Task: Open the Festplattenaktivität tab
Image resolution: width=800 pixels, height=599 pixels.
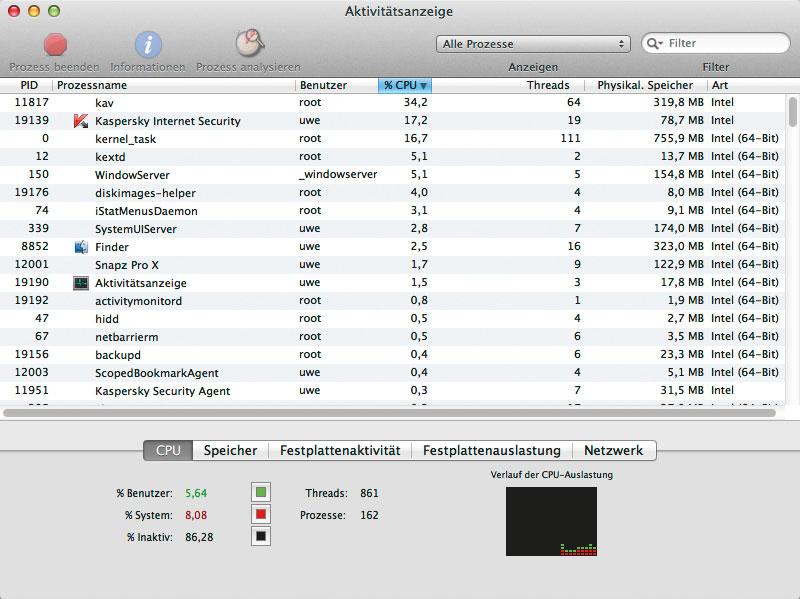Action: coord(340,451)
